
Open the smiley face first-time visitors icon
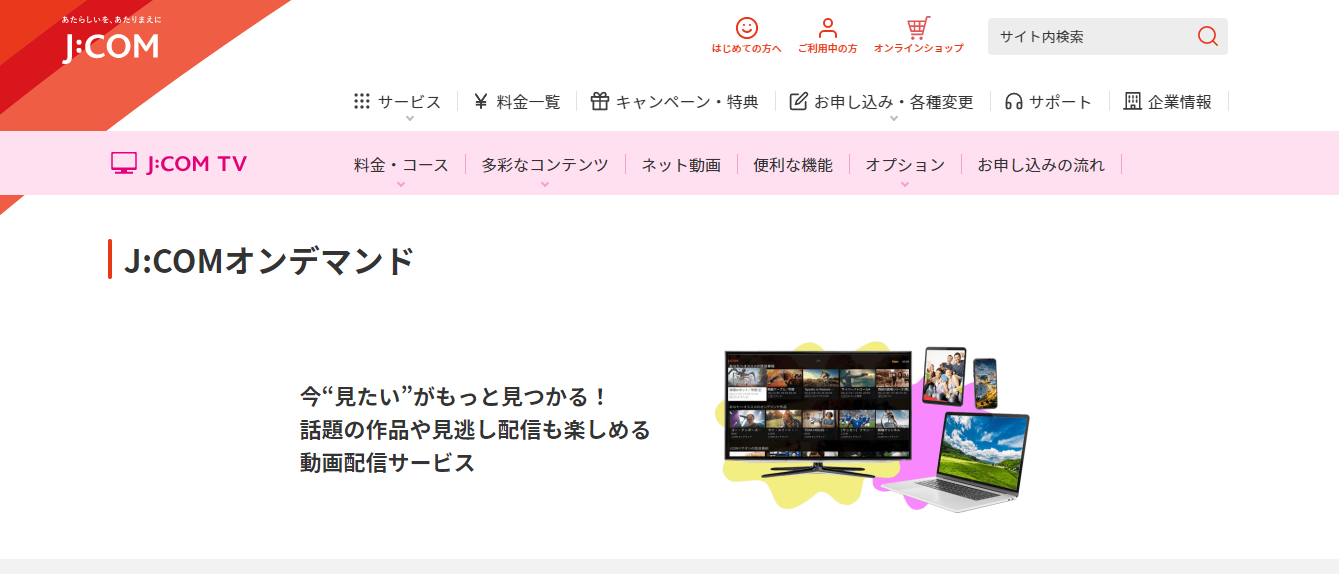click(746, 28)
